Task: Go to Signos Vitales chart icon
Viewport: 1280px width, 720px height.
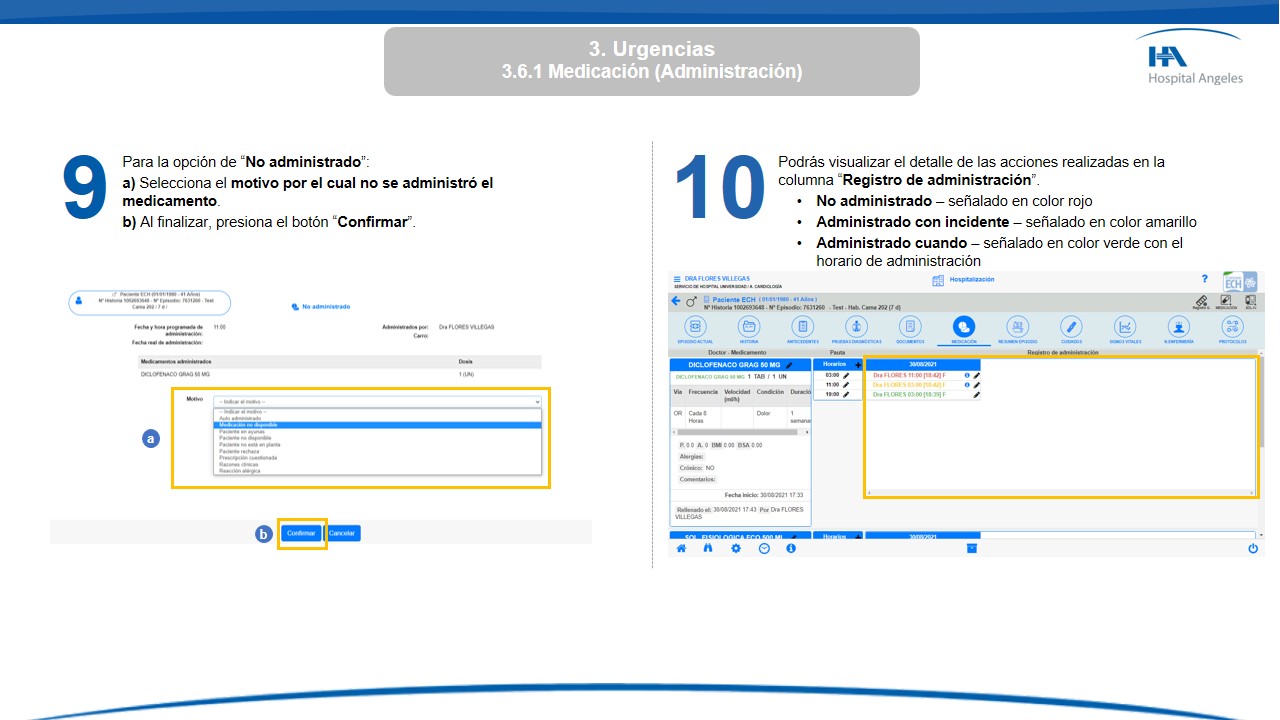Action: coord(1125,327)
